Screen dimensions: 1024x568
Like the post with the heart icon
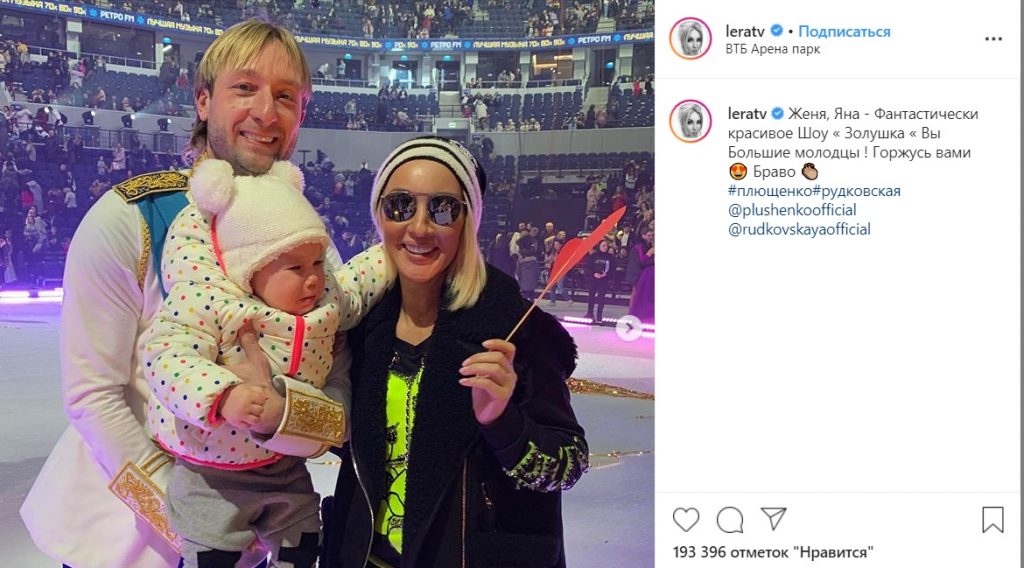coord(686,520)
